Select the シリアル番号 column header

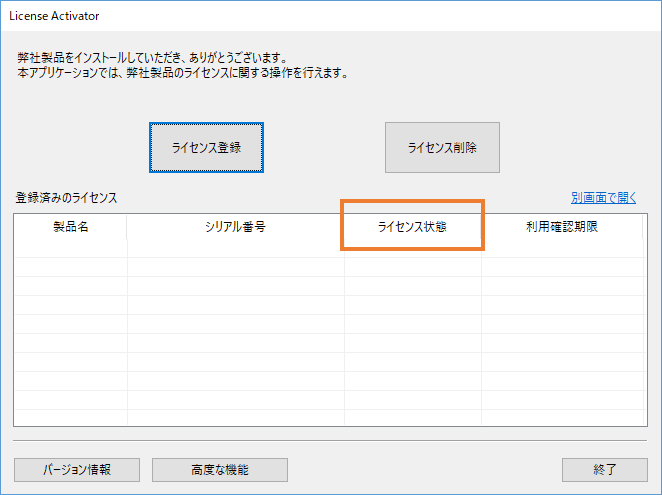235,227
